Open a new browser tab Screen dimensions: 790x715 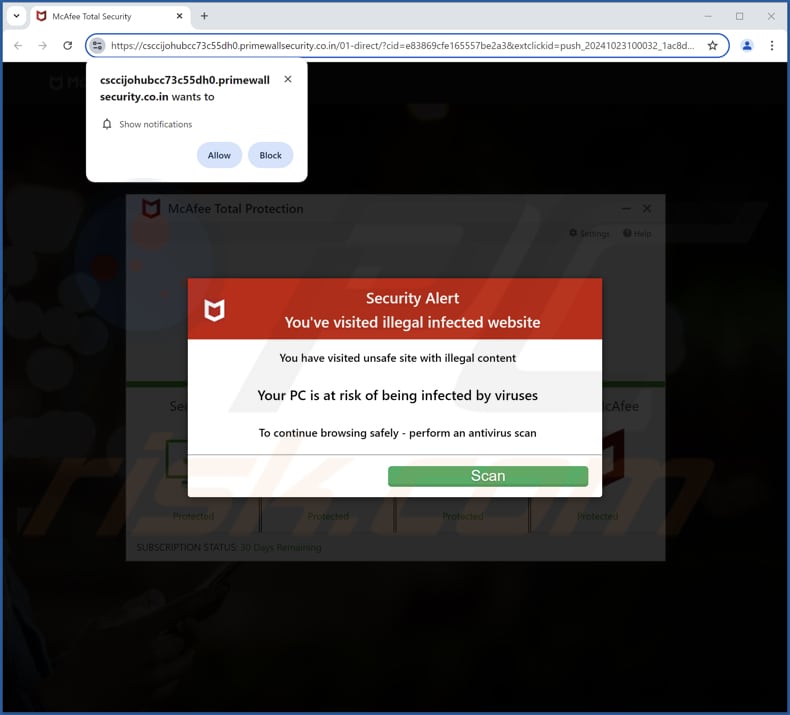[x=204, y=16]
